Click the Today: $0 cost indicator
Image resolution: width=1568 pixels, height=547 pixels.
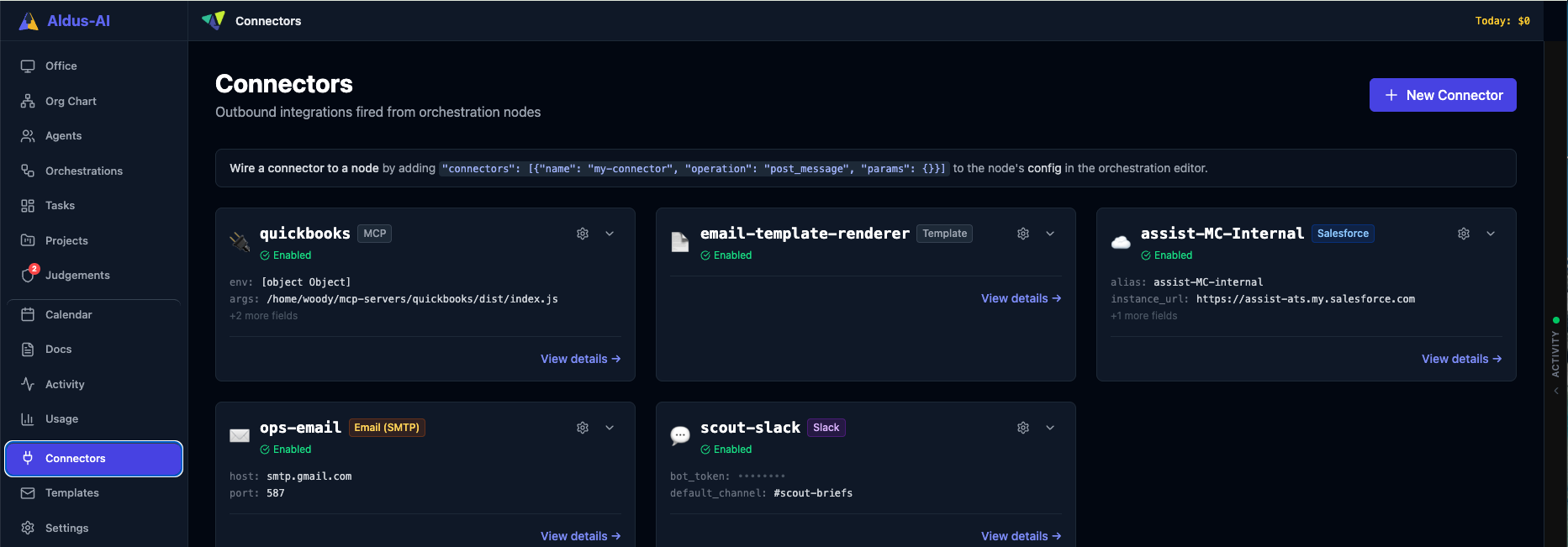[1502, 21]
